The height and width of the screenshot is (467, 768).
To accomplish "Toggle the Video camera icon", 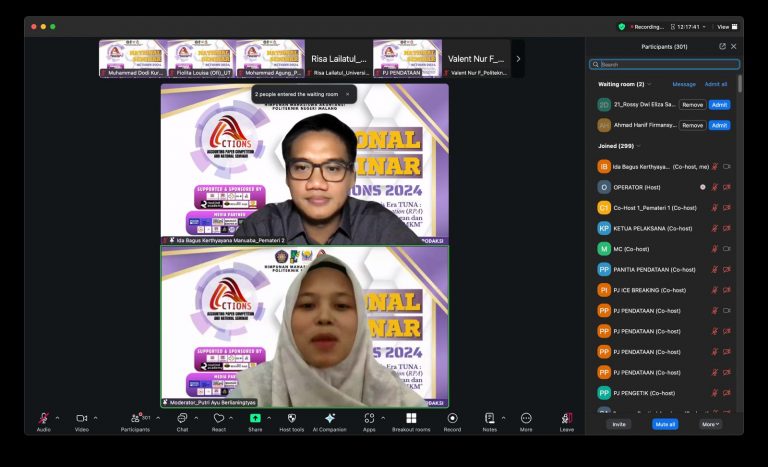I will coord(81,418).
